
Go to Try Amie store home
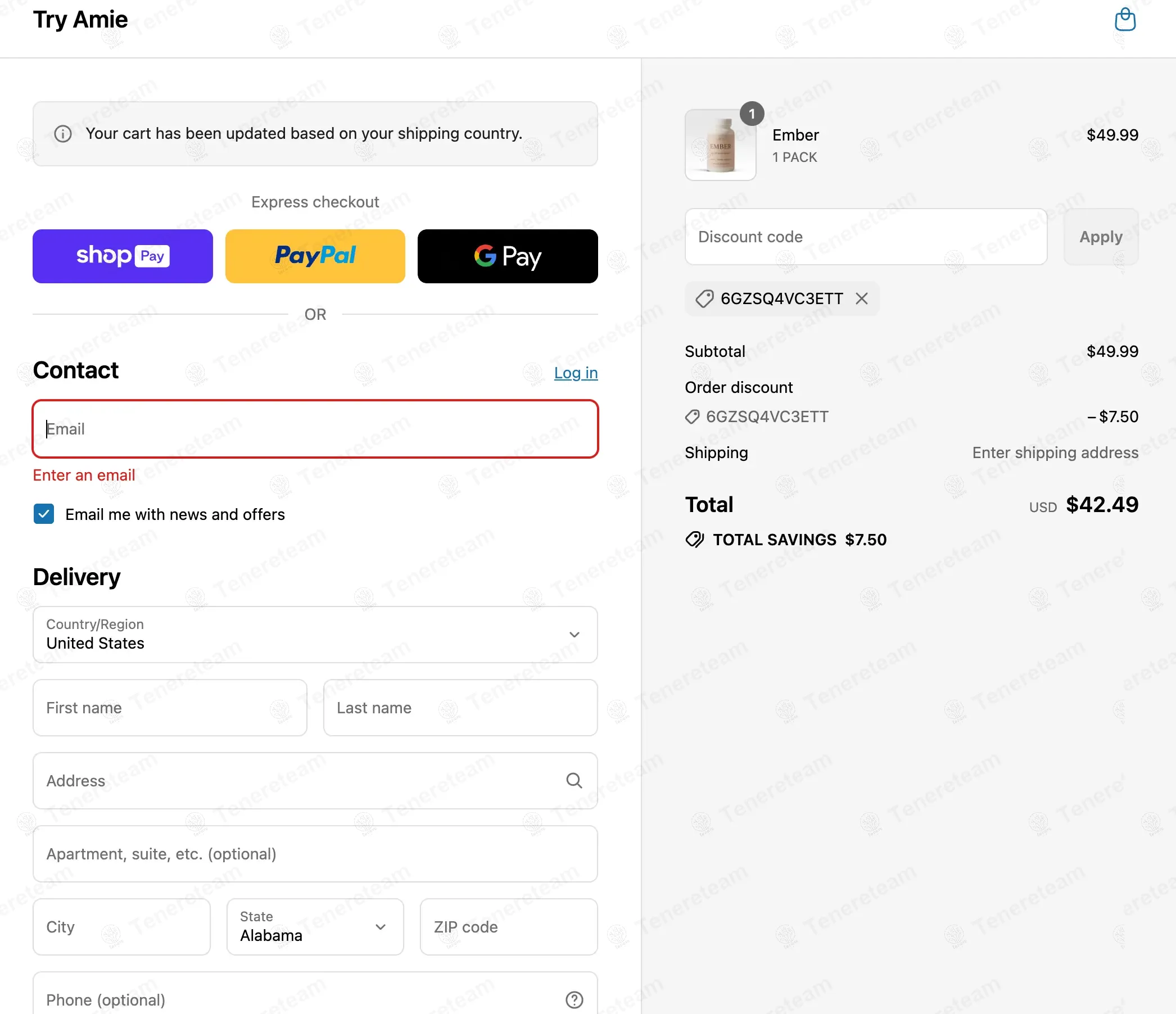[x=80, y=20]
